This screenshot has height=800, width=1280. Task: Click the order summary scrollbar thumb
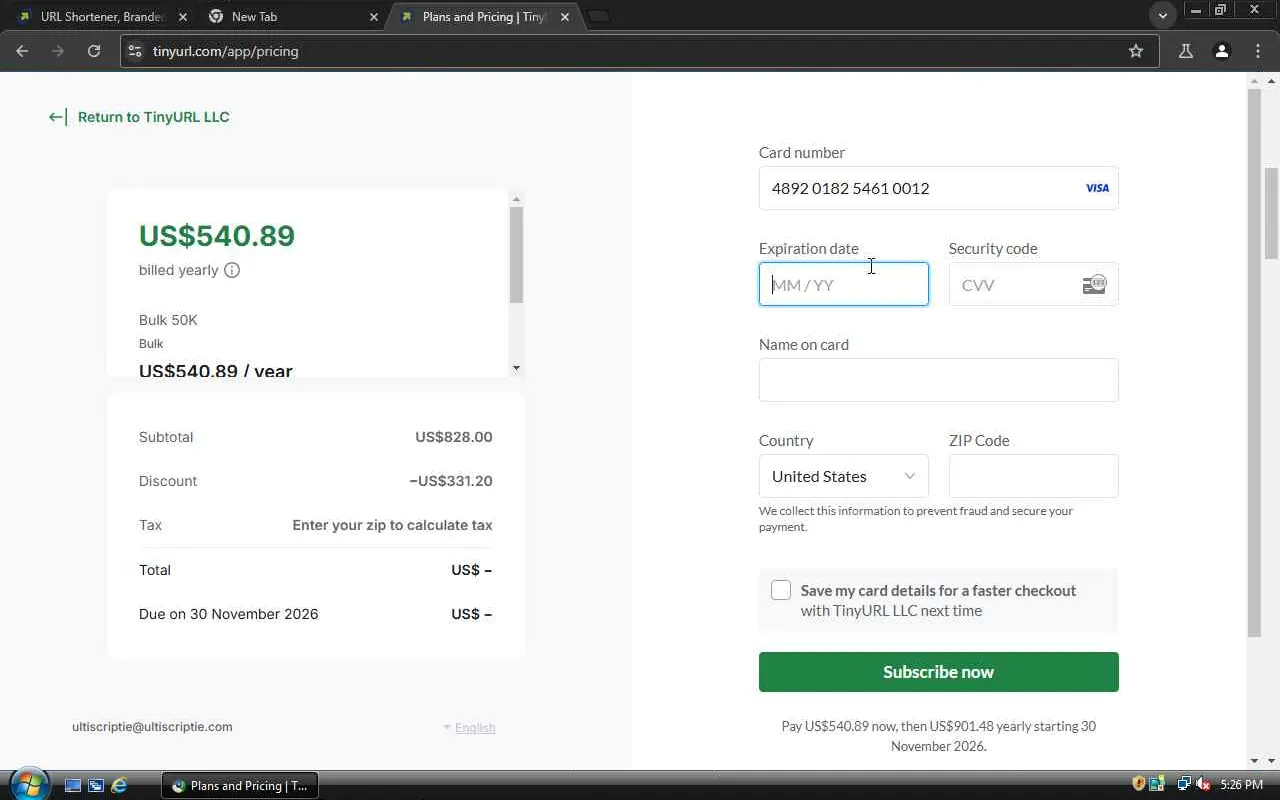516,254
